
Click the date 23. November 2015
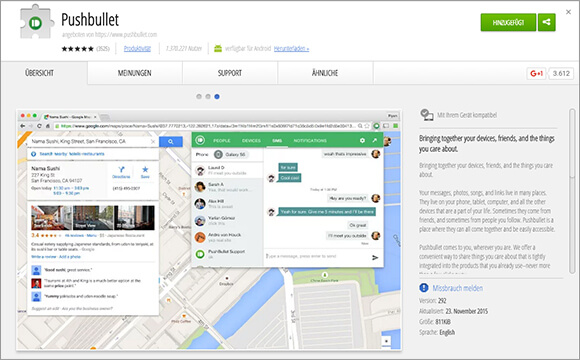[466, 311]
